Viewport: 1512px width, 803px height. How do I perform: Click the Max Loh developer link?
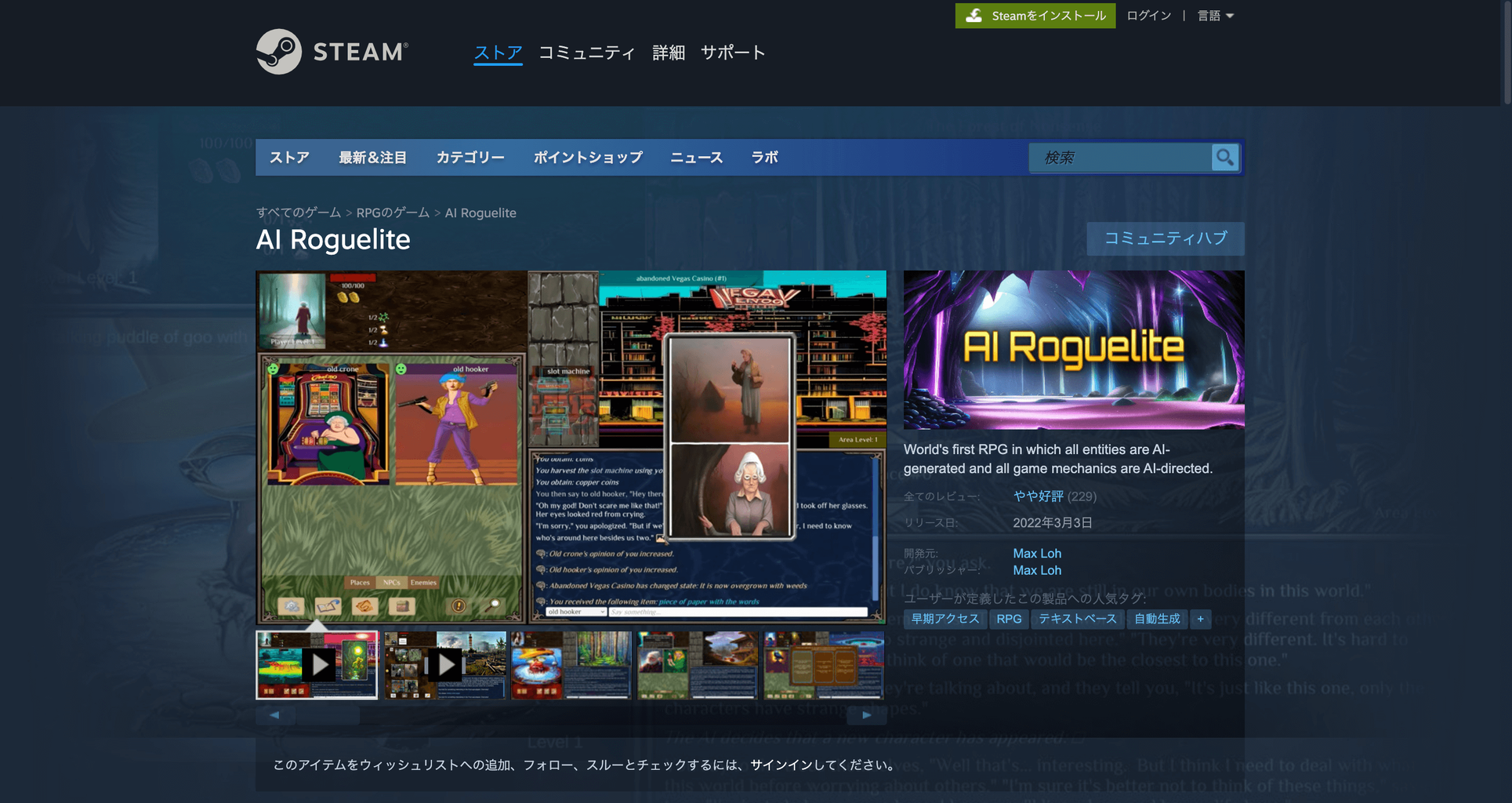[1036, 553]
